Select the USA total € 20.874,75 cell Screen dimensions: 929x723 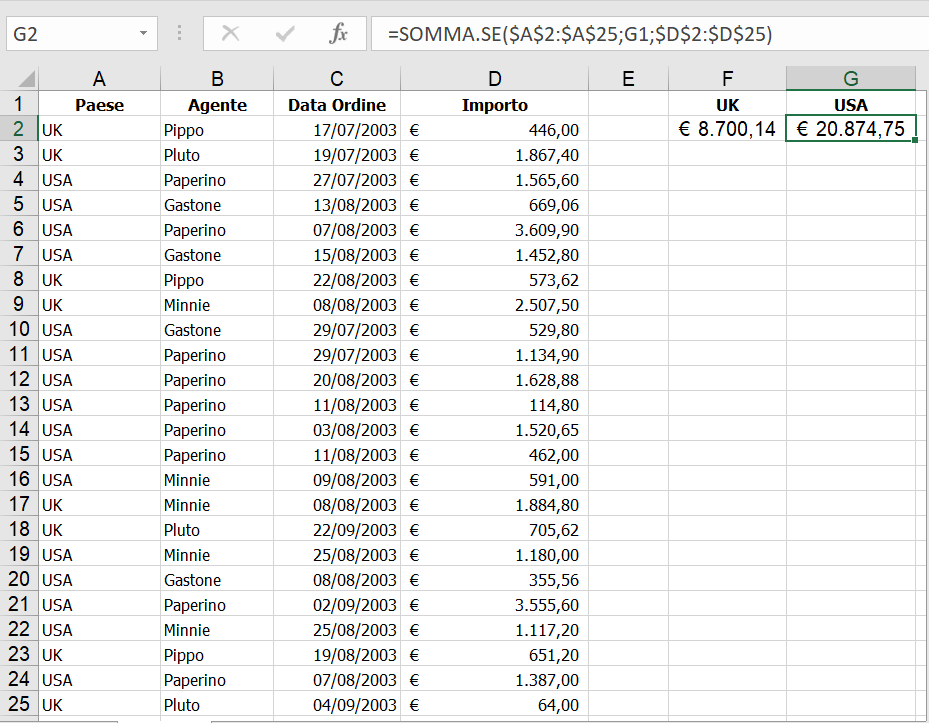[851, 129]
